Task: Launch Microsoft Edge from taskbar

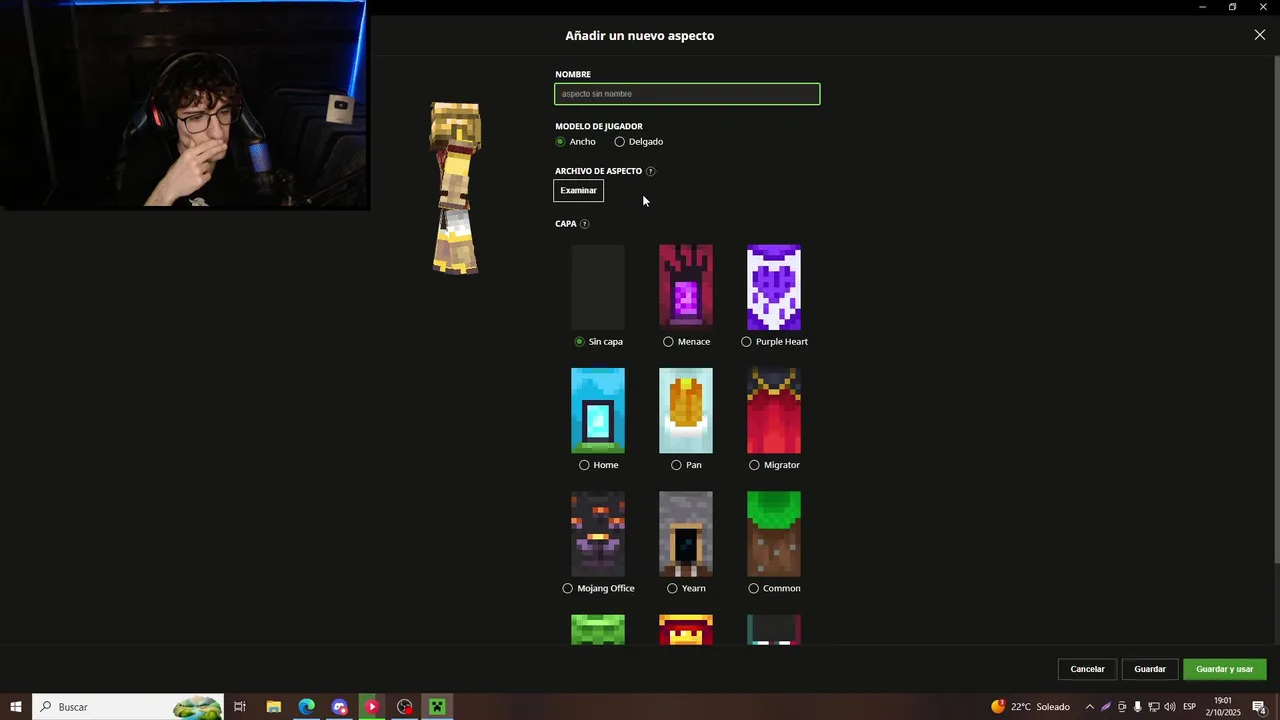Action: tap(306, 707)
